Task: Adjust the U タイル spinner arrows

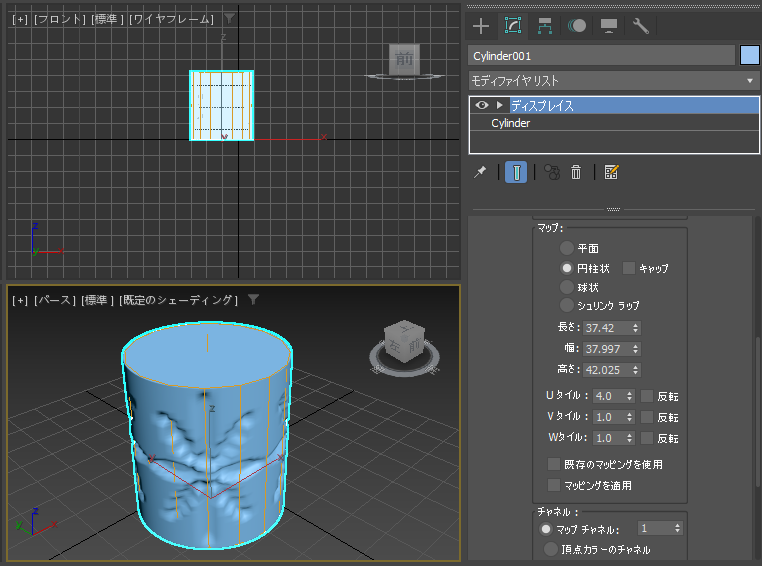Action: coord(629,396)
